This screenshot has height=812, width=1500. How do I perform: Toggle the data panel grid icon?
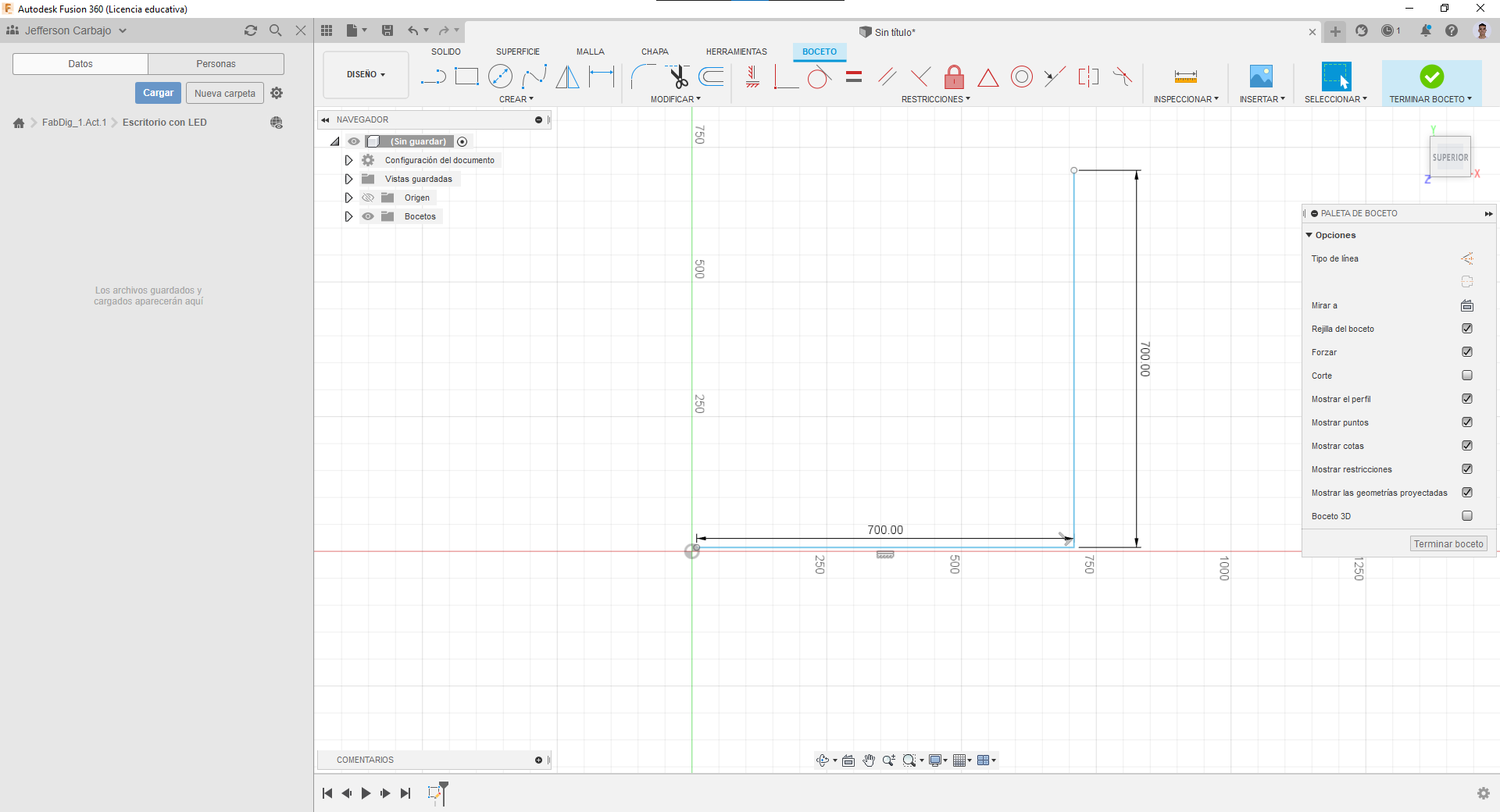327,30
